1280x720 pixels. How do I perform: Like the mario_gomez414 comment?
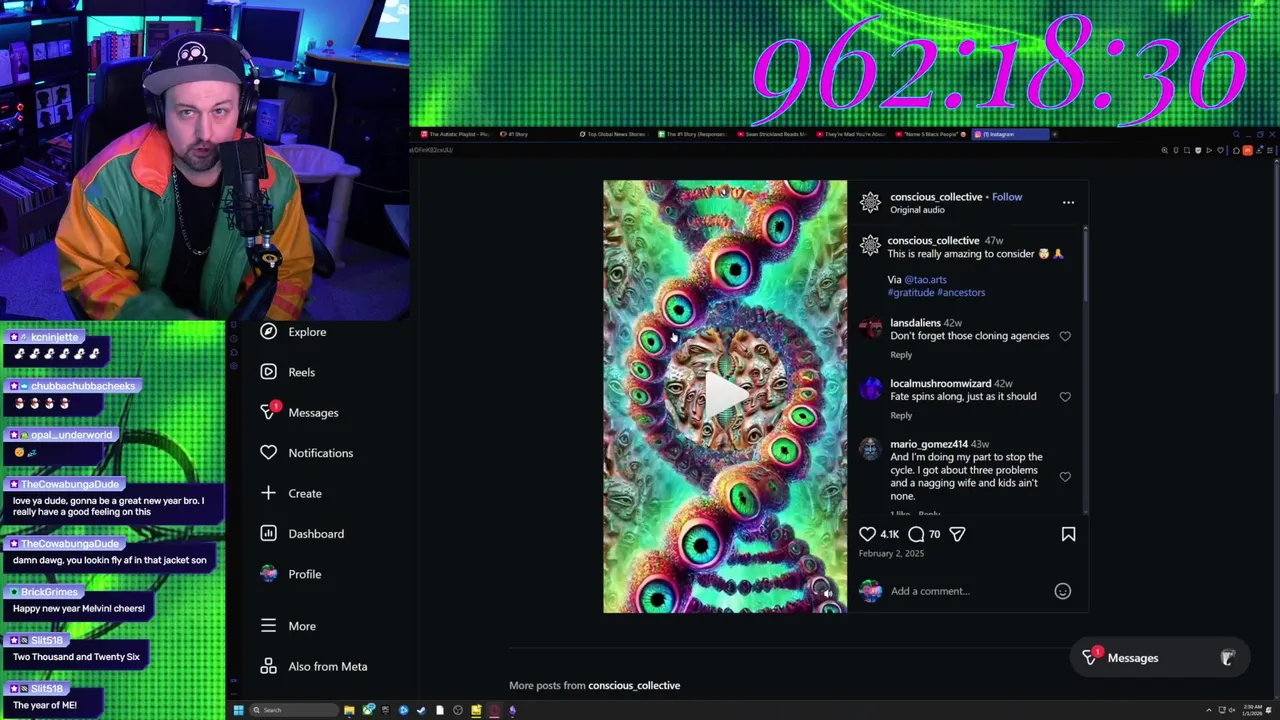point(1065,477)
